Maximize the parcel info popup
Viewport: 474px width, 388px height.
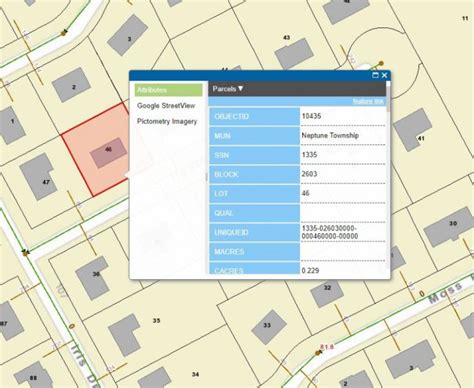(x=375, y=75)
